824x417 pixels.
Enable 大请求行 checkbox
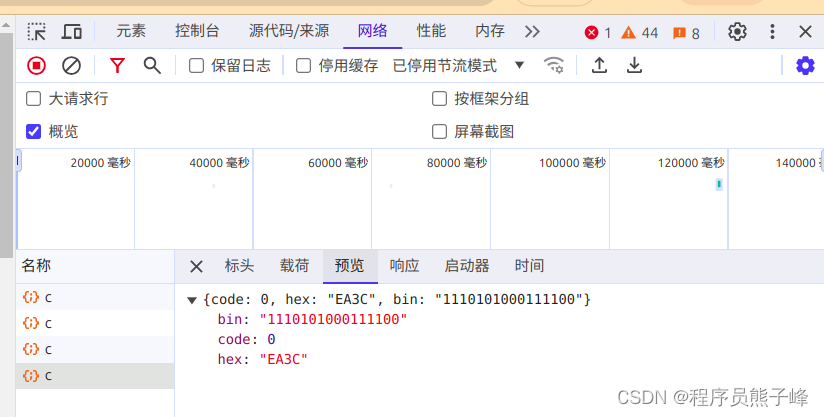point(34,98)
